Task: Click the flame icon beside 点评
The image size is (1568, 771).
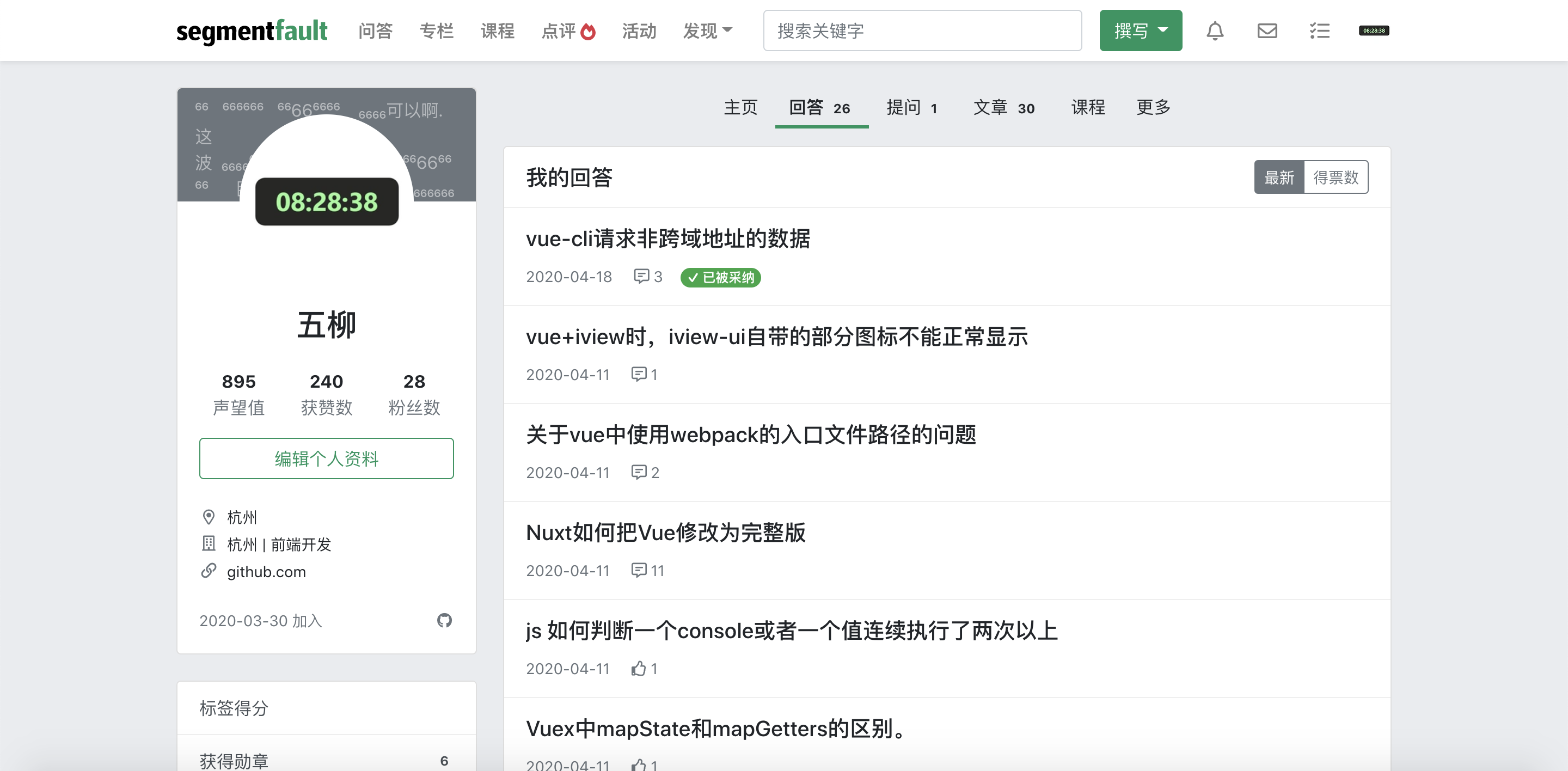Action: pos(587,31)
